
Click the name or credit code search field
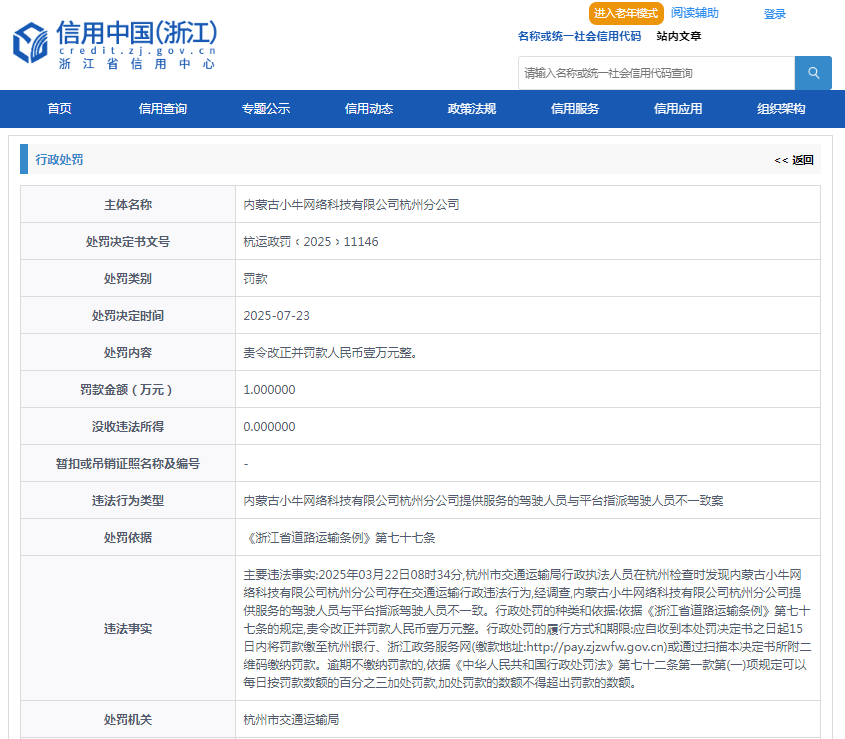click(x=656, y=73)
